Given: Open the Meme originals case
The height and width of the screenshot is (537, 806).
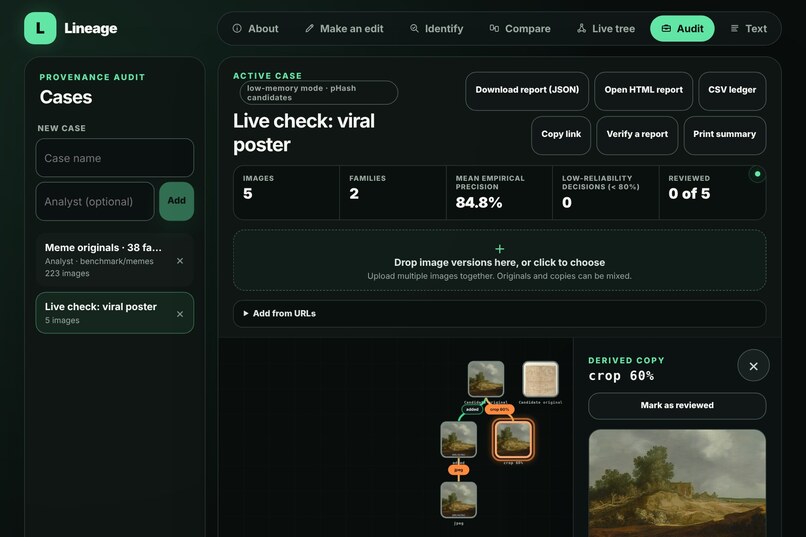Looking at the screenshot, I should coord(115,260).
